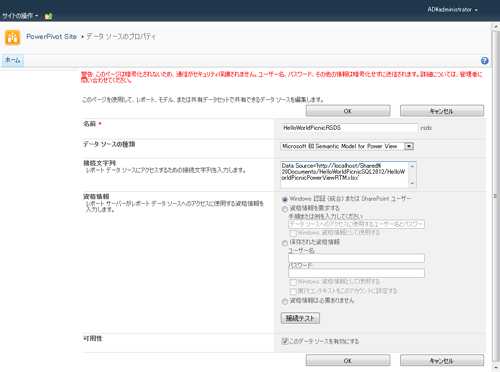This screenshot has height=372, width=500.
Task: Open the blue help question mark icon
Action: 485,61
